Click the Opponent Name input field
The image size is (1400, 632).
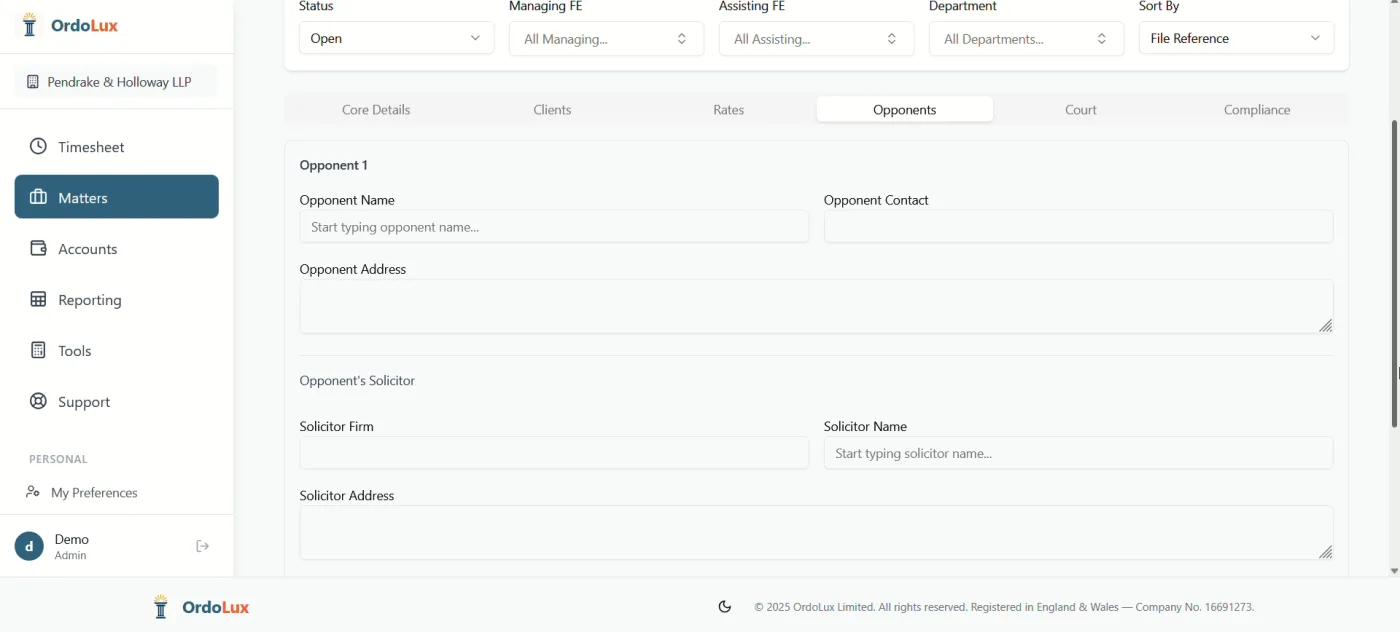[x=554, y=227]
